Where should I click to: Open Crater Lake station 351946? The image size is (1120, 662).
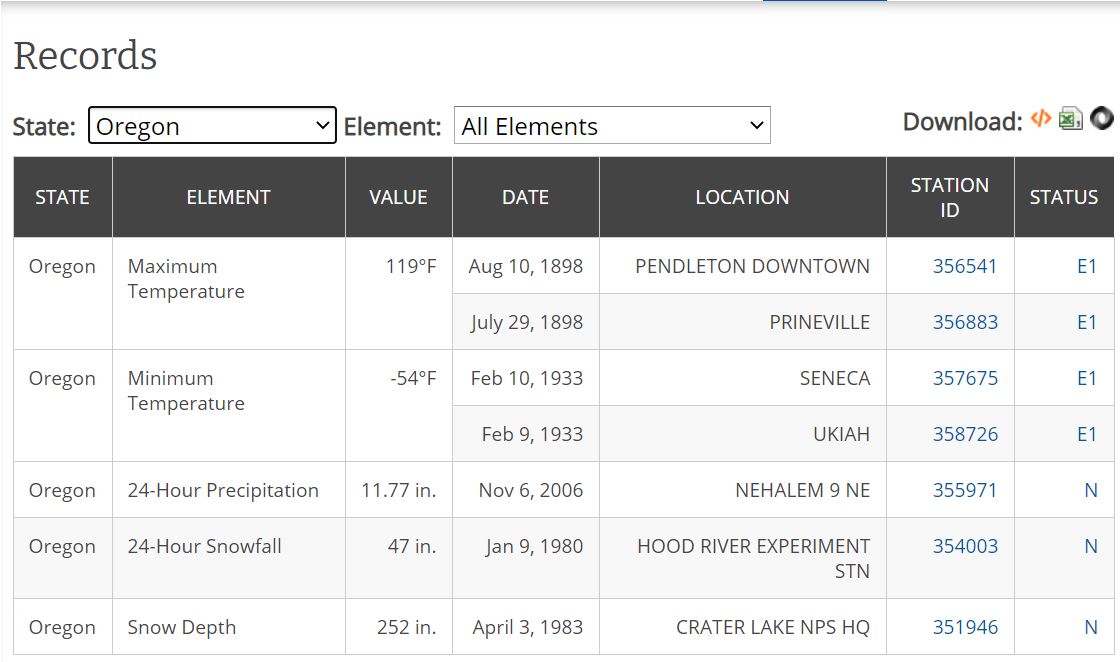965,628
